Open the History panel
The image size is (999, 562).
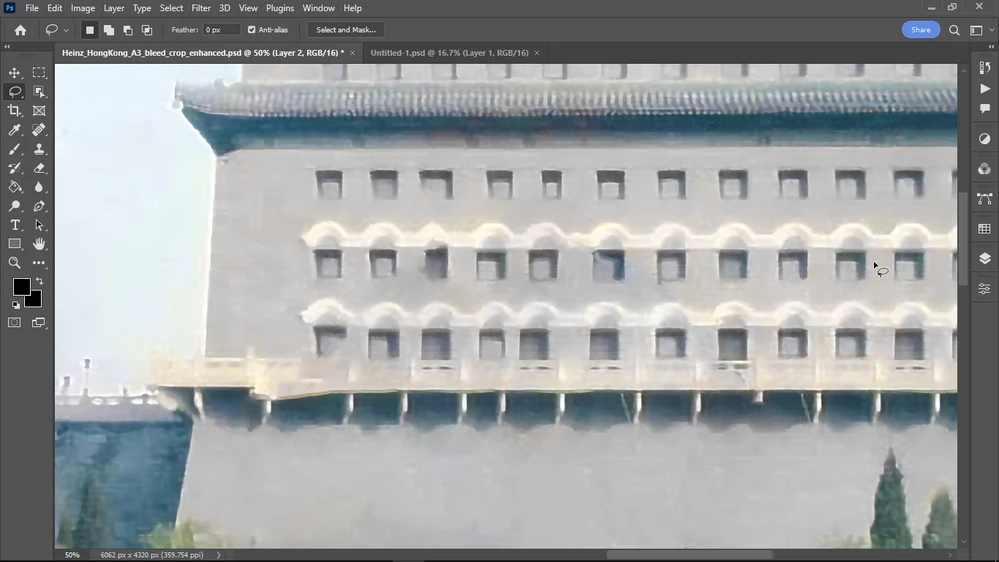pos(984,68)
